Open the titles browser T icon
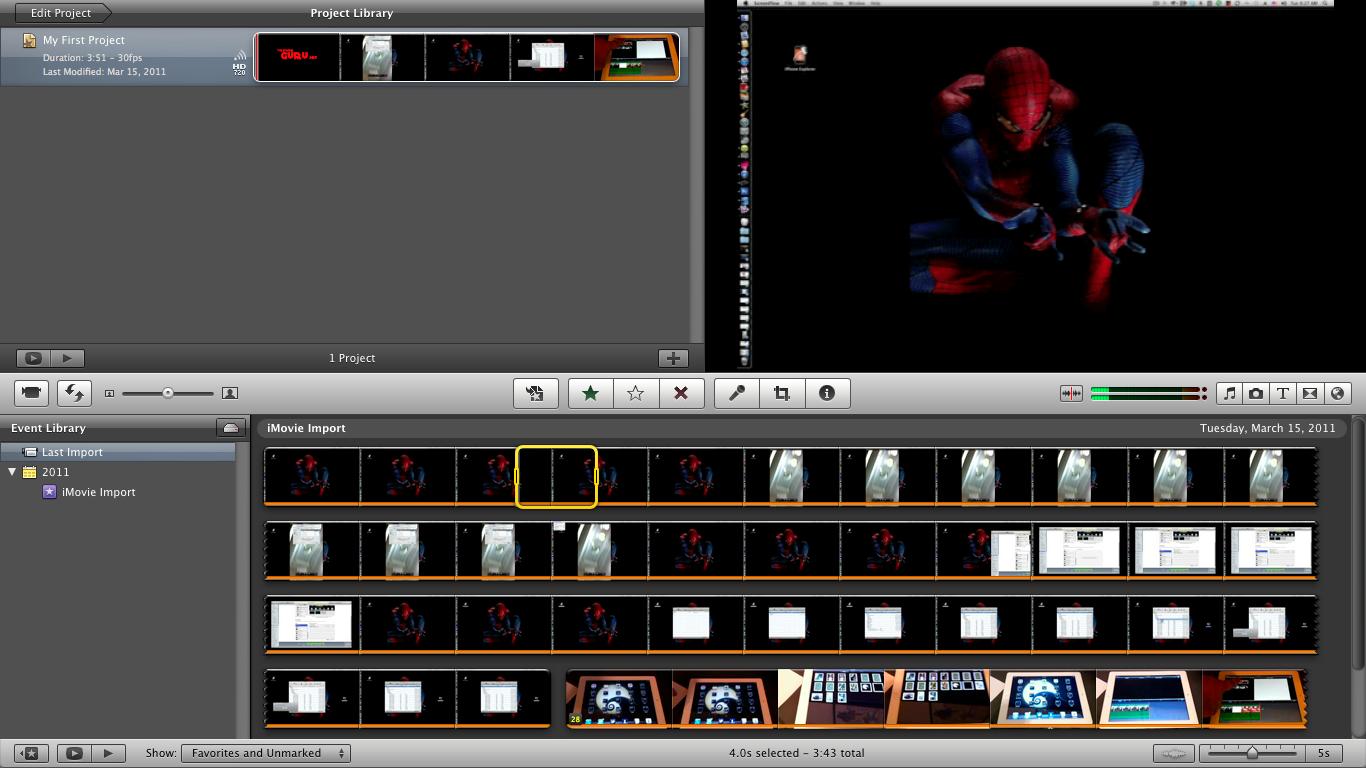This screenshot has width=1366, height=768. (x=1283, y=394)
